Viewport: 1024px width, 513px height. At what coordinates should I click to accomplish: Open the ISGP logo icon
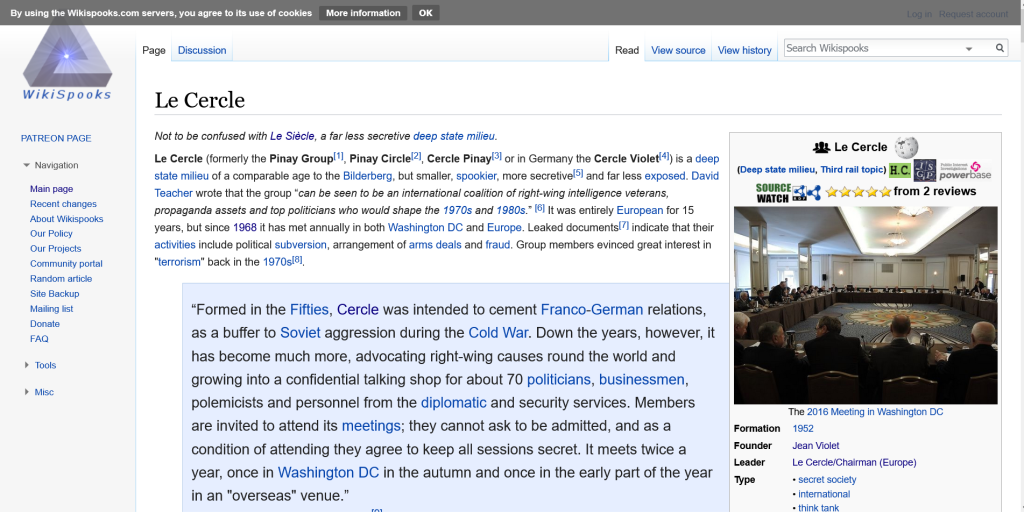924,170
